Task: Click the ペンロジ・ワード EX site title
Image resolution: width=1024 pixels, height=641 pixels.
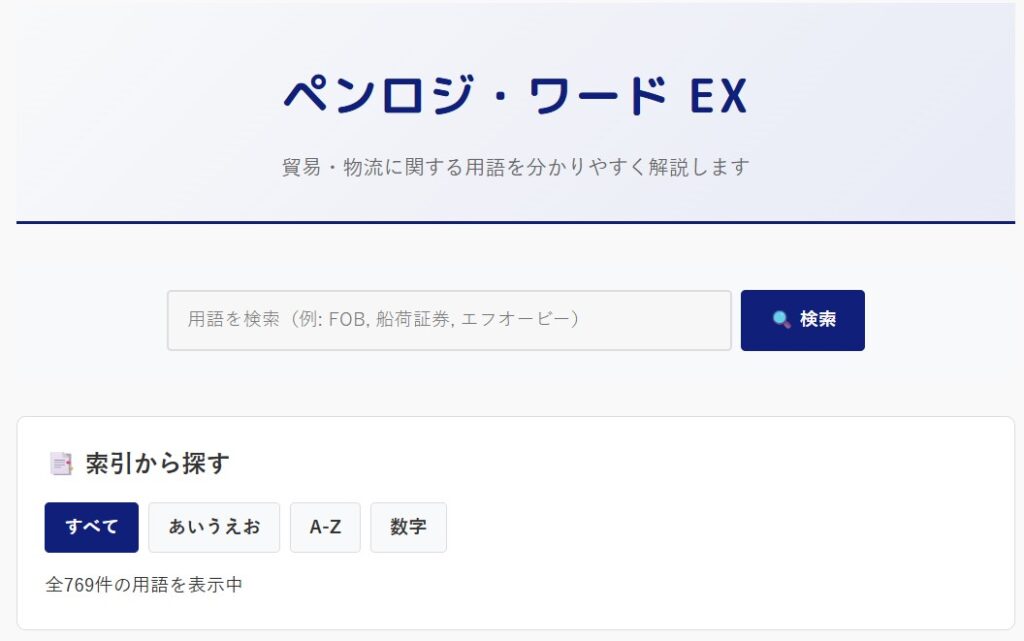Action: 515,96
